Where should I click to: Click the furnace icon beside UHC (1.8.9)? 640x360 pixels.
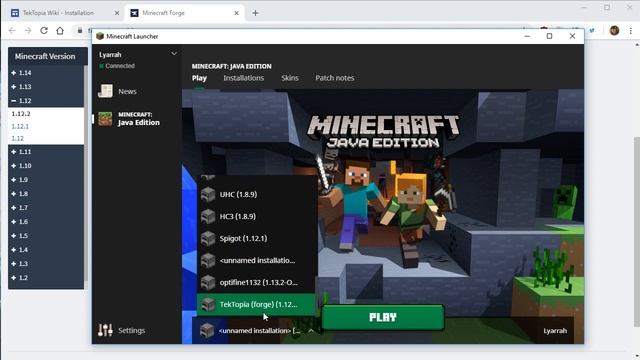tap(208, 194)
